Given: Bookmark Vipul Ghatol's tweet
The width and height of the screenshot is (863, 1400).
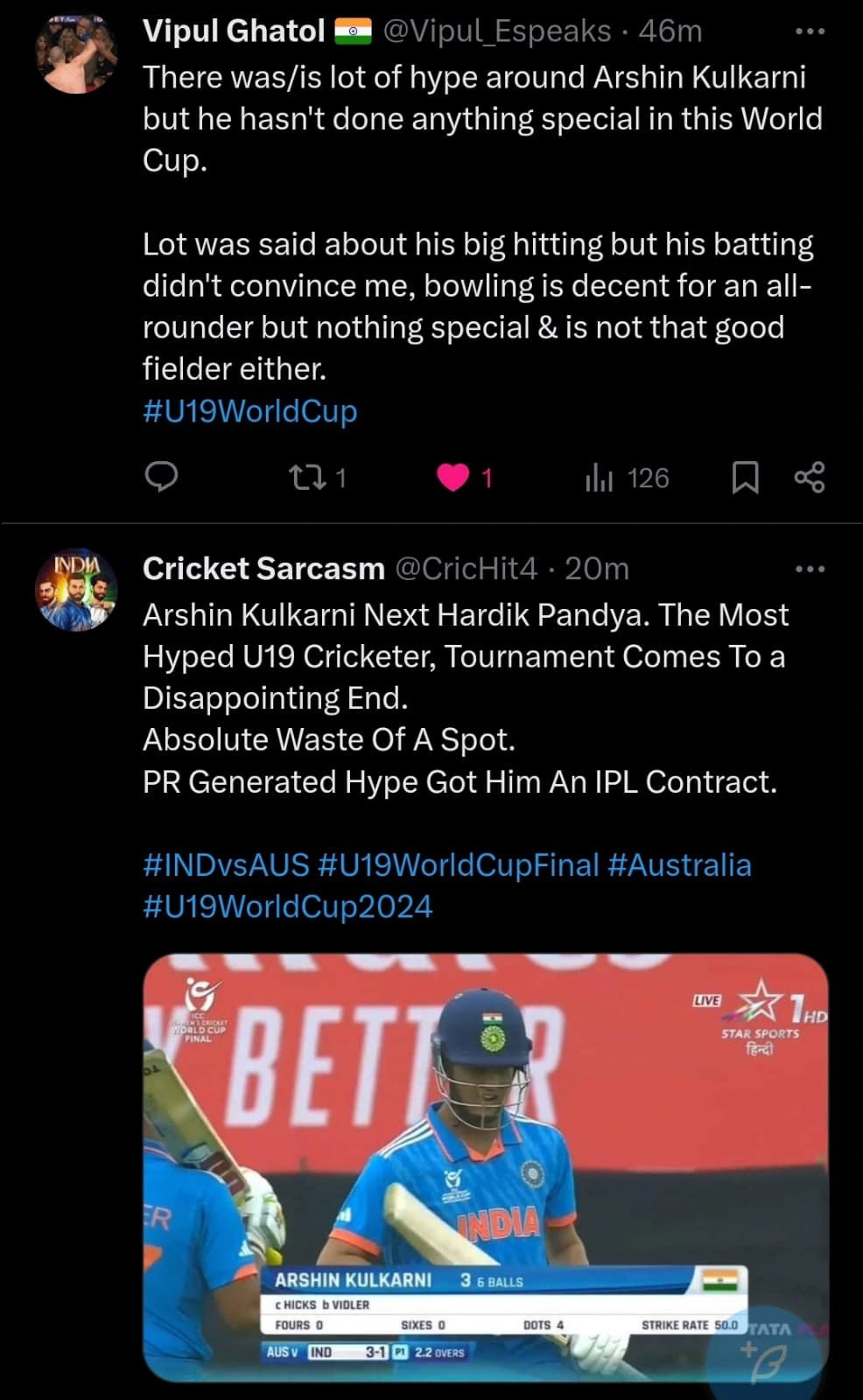Looking at the screenshot, I should (x=745, y=478).
